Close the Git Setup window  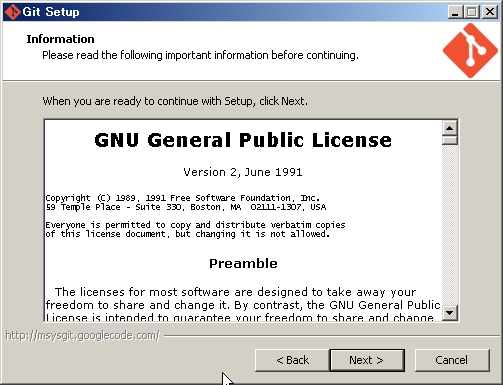click(490, 12)
